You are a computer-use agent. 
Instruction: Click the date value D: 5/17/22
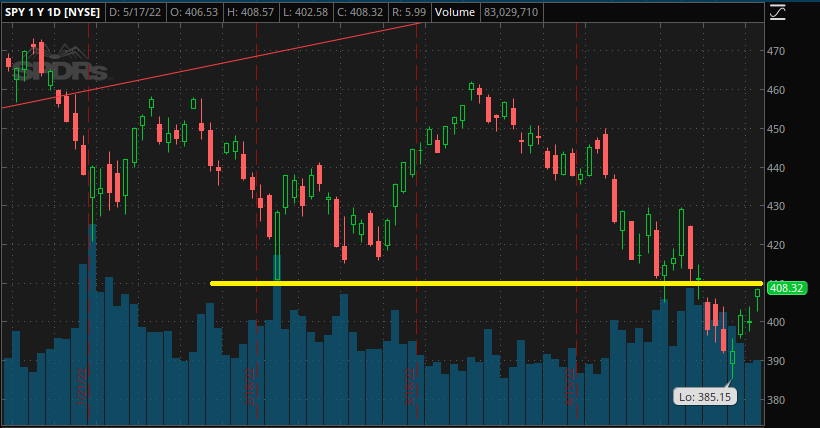tap(135, 12)
